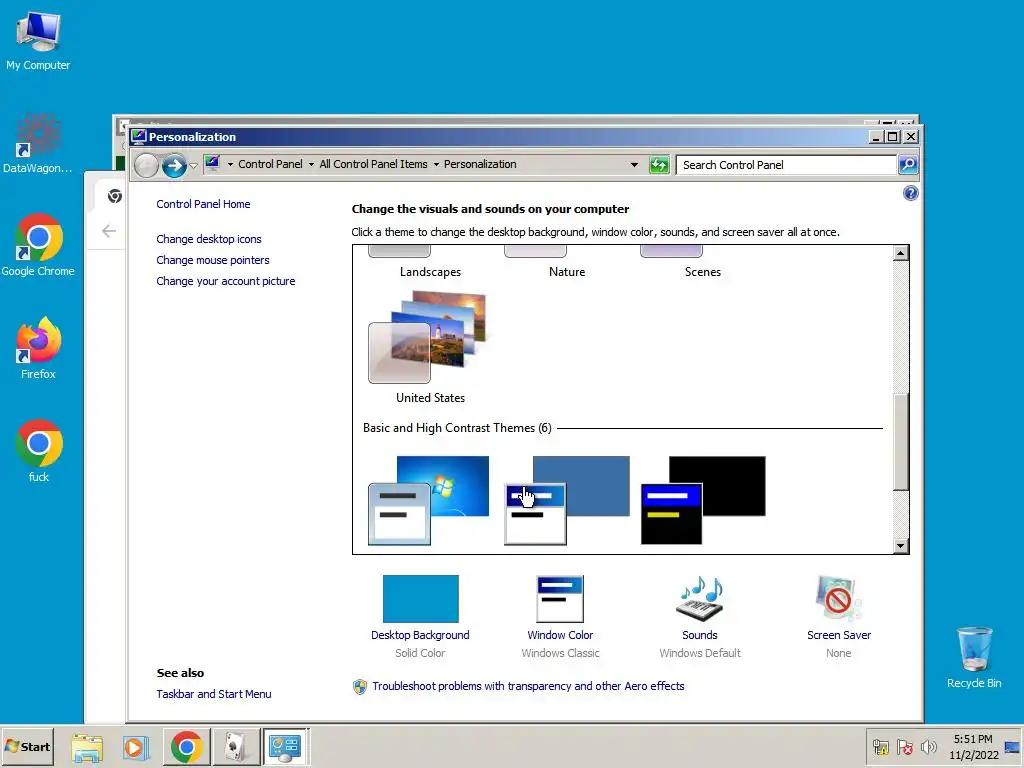Refresh the Personalization window
The width and height of the screenshot is (1024, 768).
[x=660, y=165]
